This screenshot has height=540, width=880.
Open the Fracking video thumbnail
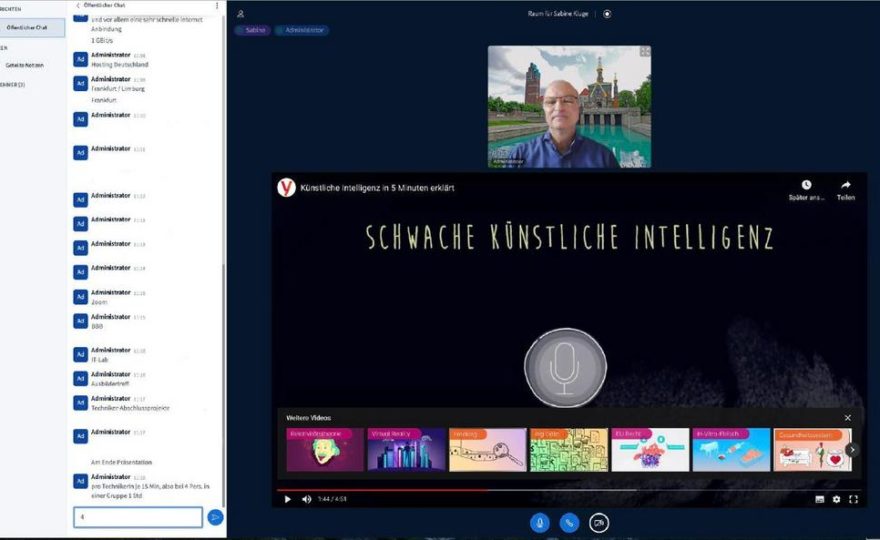tap(488, 450)
